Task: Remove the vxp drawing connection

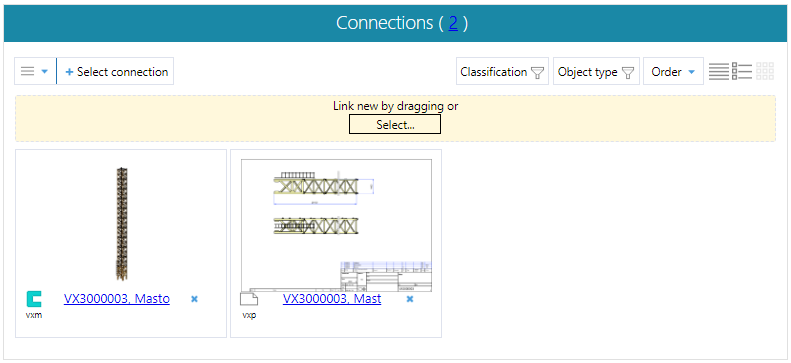Action: [410, 299]
